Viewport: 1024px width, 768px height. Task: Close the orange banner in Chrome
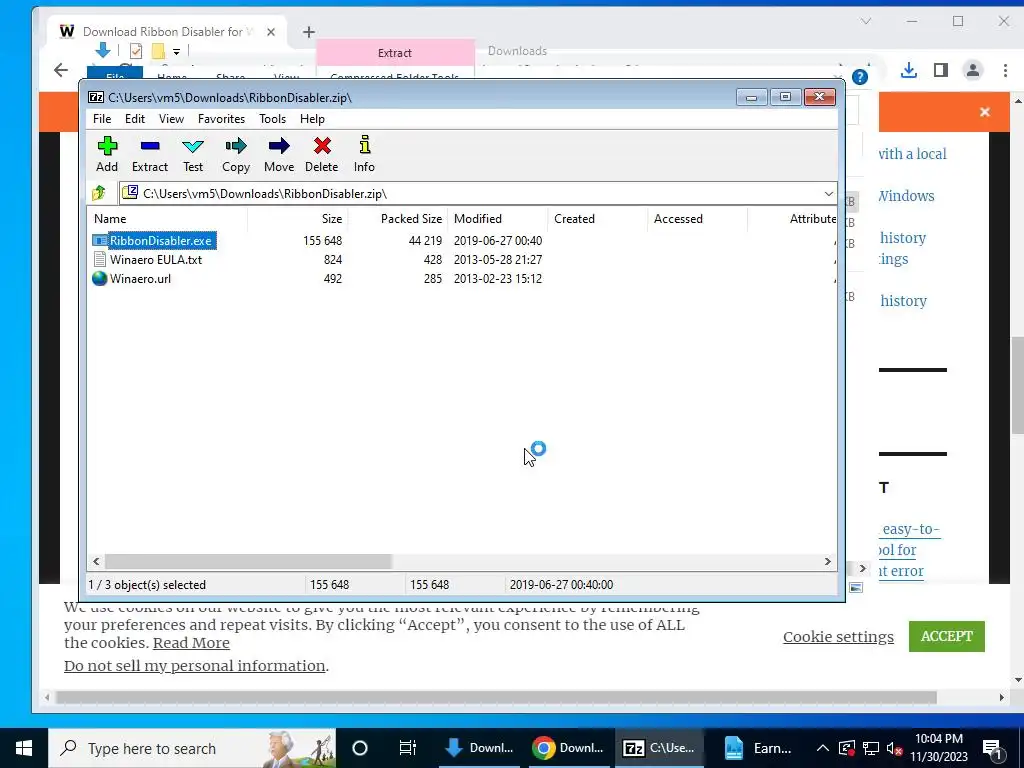pos(985,112)
